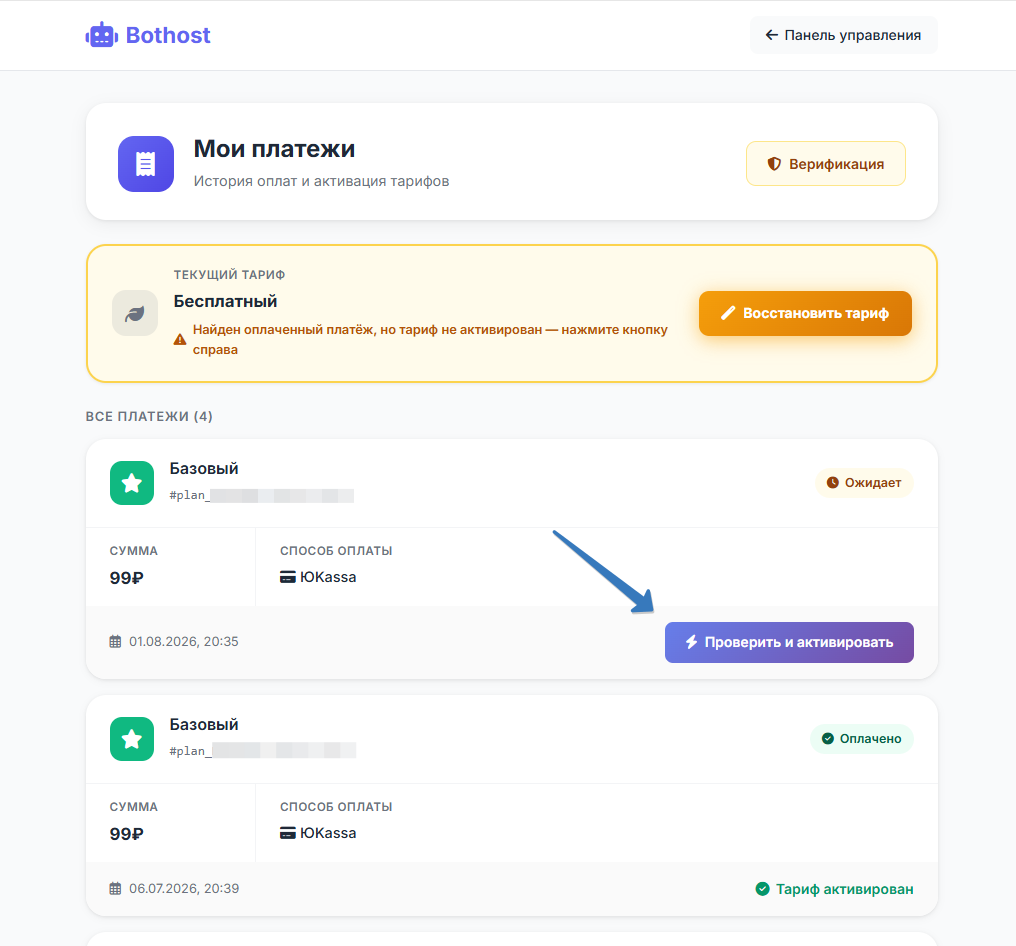Click the calendar icon beside 01.08.2026 date
This screenshot has width=1016, height=946.
[115, 641]
